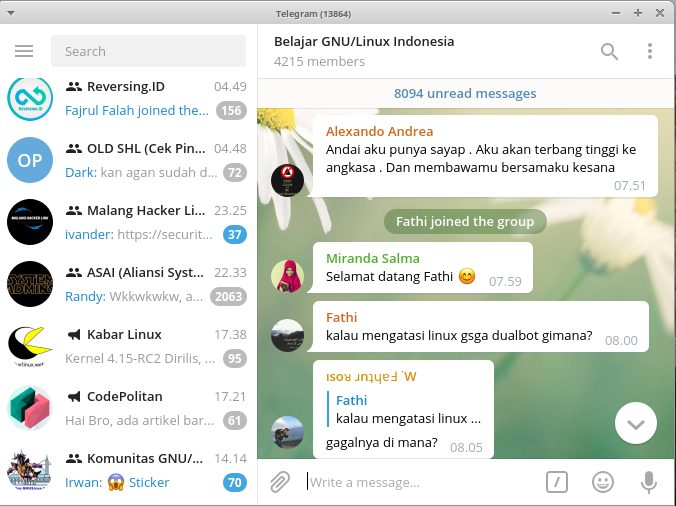Click Alexando Andrea's avatar
The height and width of the screenshot is (506, 676).
287,180
